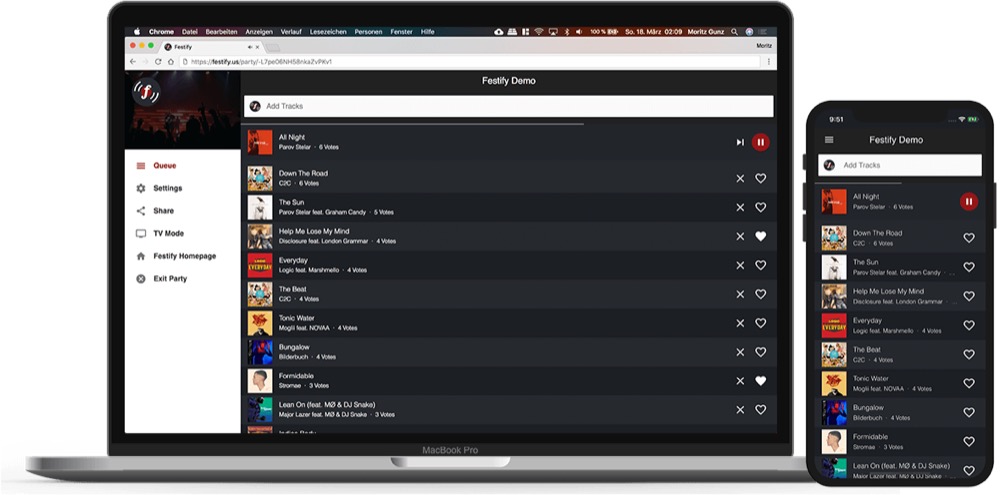Vote for Down The Road on laptop
1000x495 pixels.
(x=760, y=179)
